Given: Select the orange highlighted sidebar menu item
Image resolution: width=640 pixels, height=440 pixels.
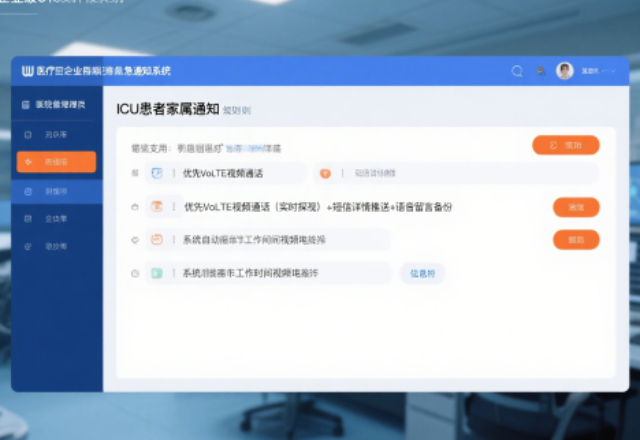Looking at the screenshot, I should click(56, 162).
